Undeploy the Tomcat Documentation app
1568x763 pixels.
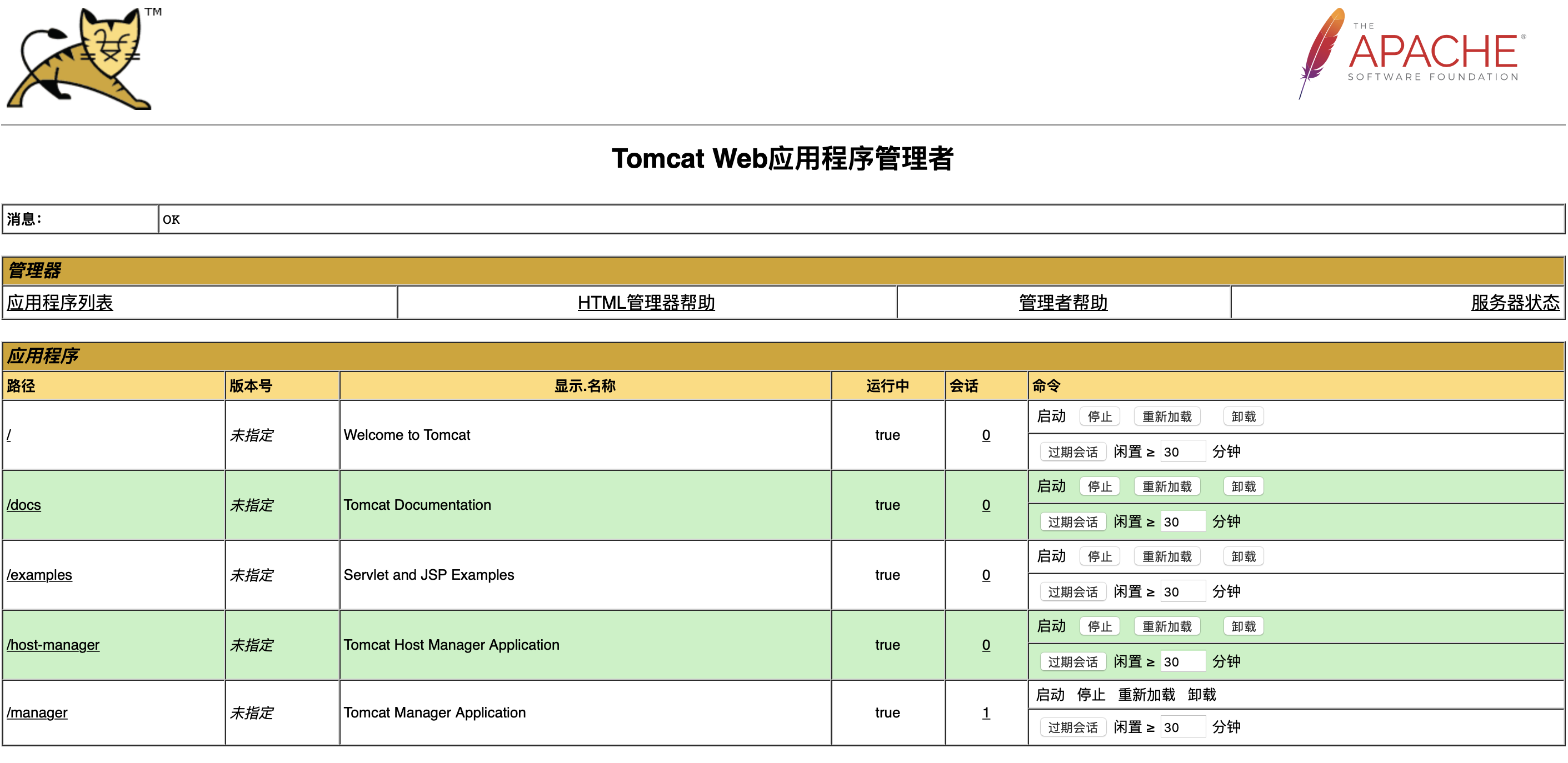tap(1244, 487)
